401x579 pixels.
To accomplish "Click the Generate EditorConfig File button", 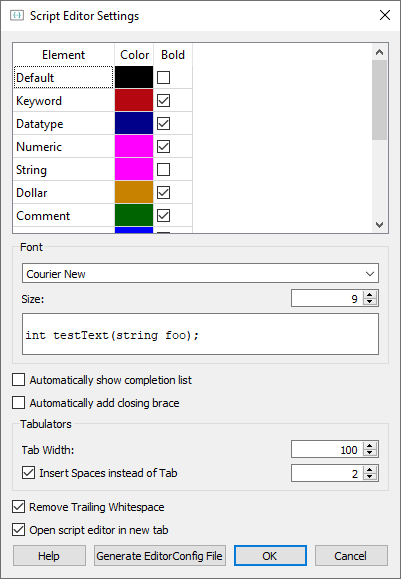I will 160,556.
